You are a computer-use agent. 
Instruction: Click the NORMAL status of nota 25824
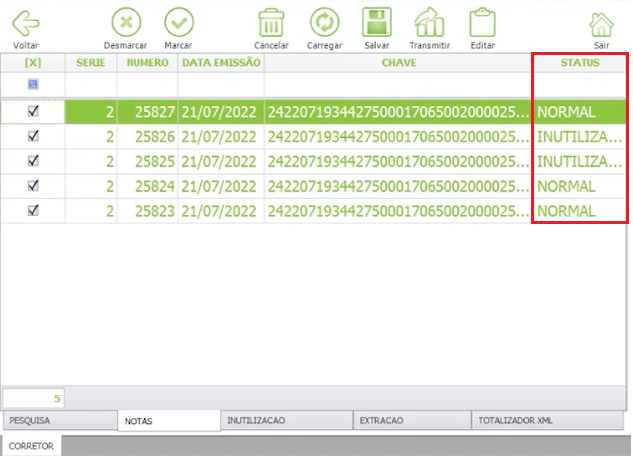pos(580,186)
